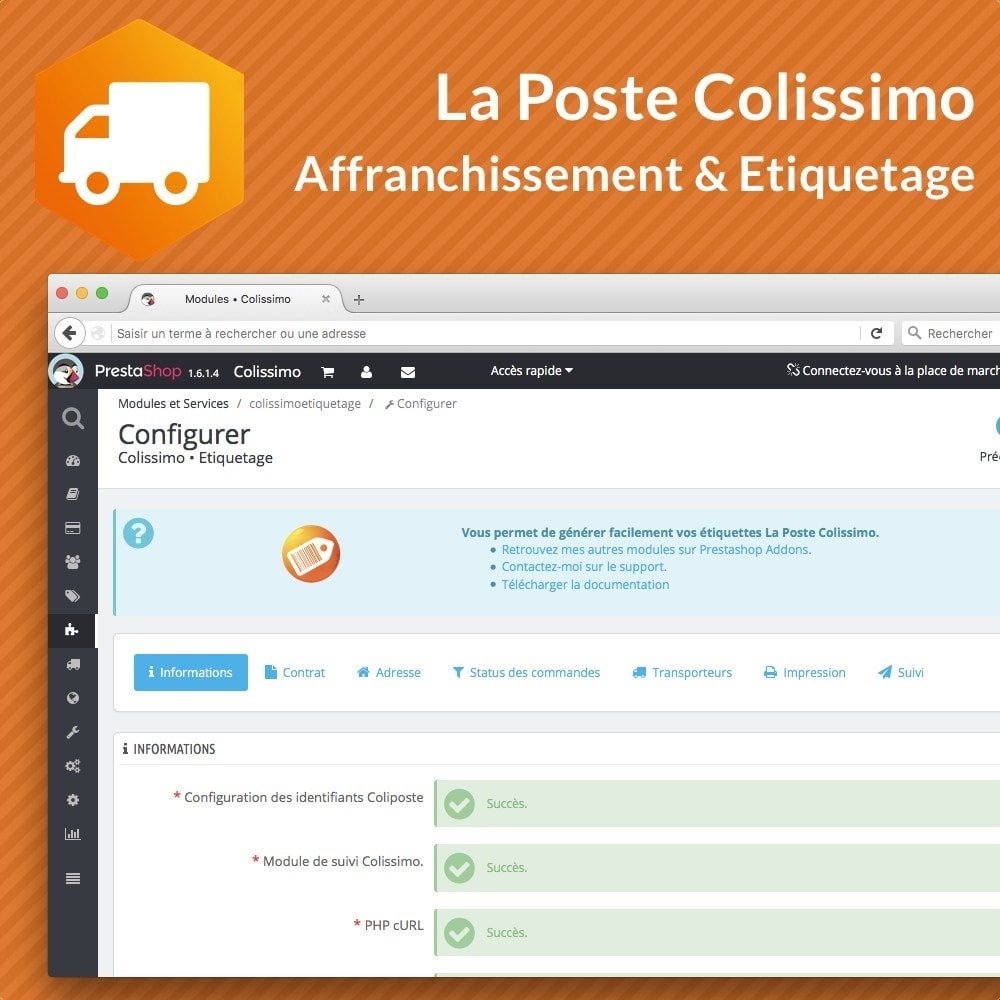This screenshot has height=1000, width=1000.
Task: Open the Shipping truck icon in sidebar
Action: [x=73, y=664]
